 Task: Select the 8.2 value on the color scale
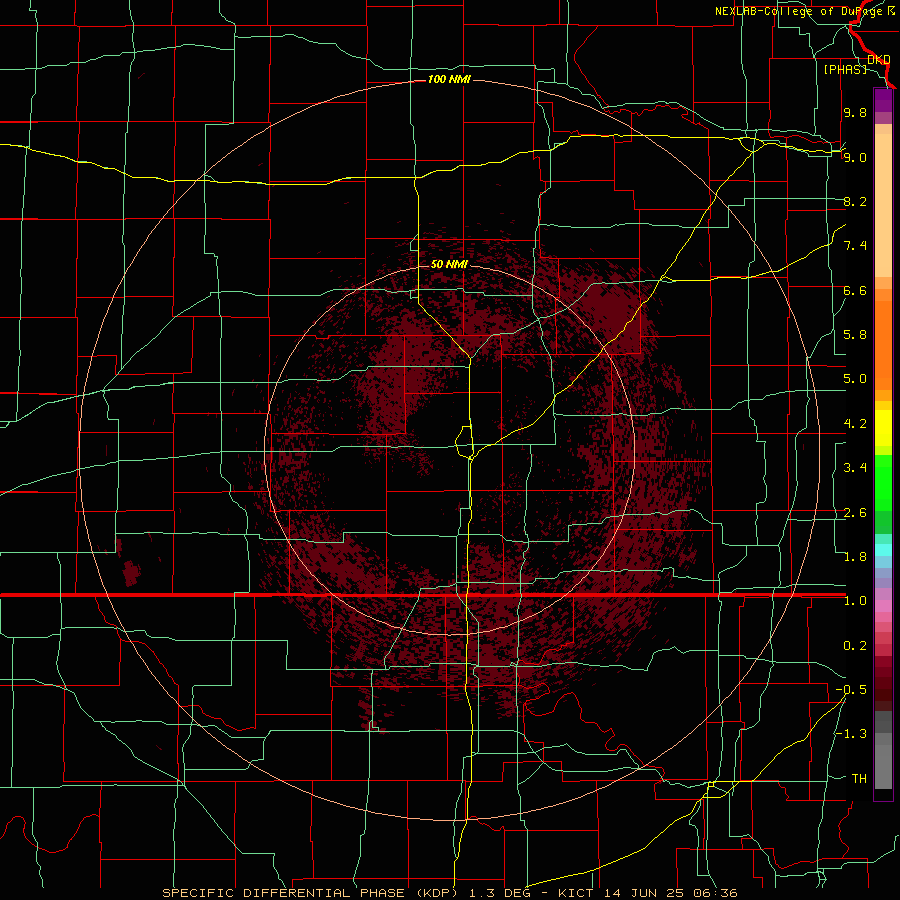point(855,201)
